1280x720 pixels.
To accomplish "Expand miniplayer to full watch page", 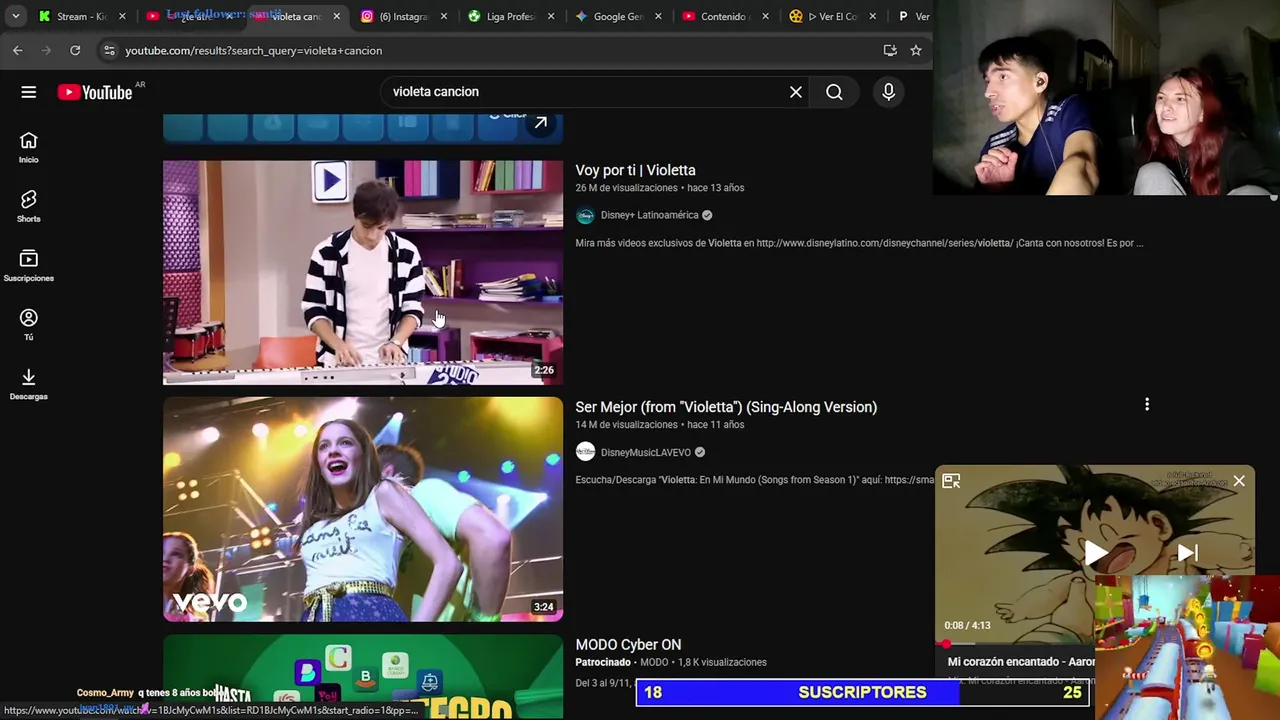I will point(951,481).
